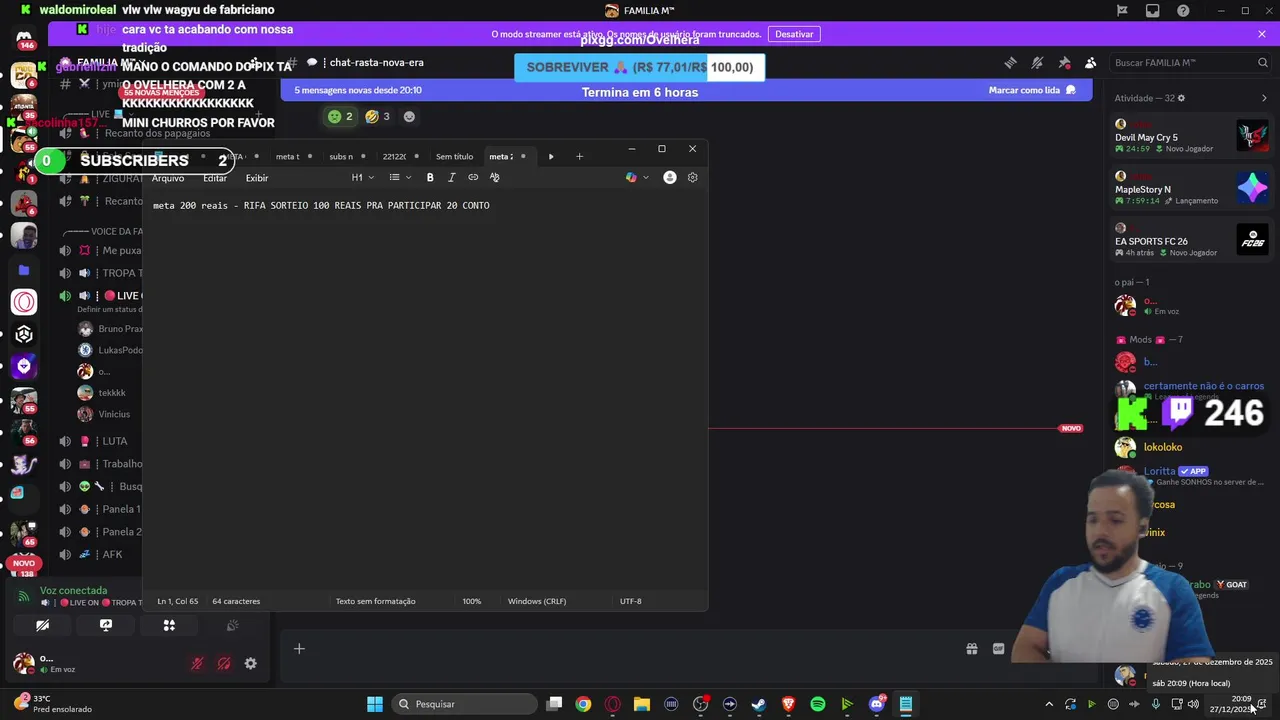Open Google Chrome from taskbar
Viewport: 1280px width, 720px height.
click(x=583, y=704)
